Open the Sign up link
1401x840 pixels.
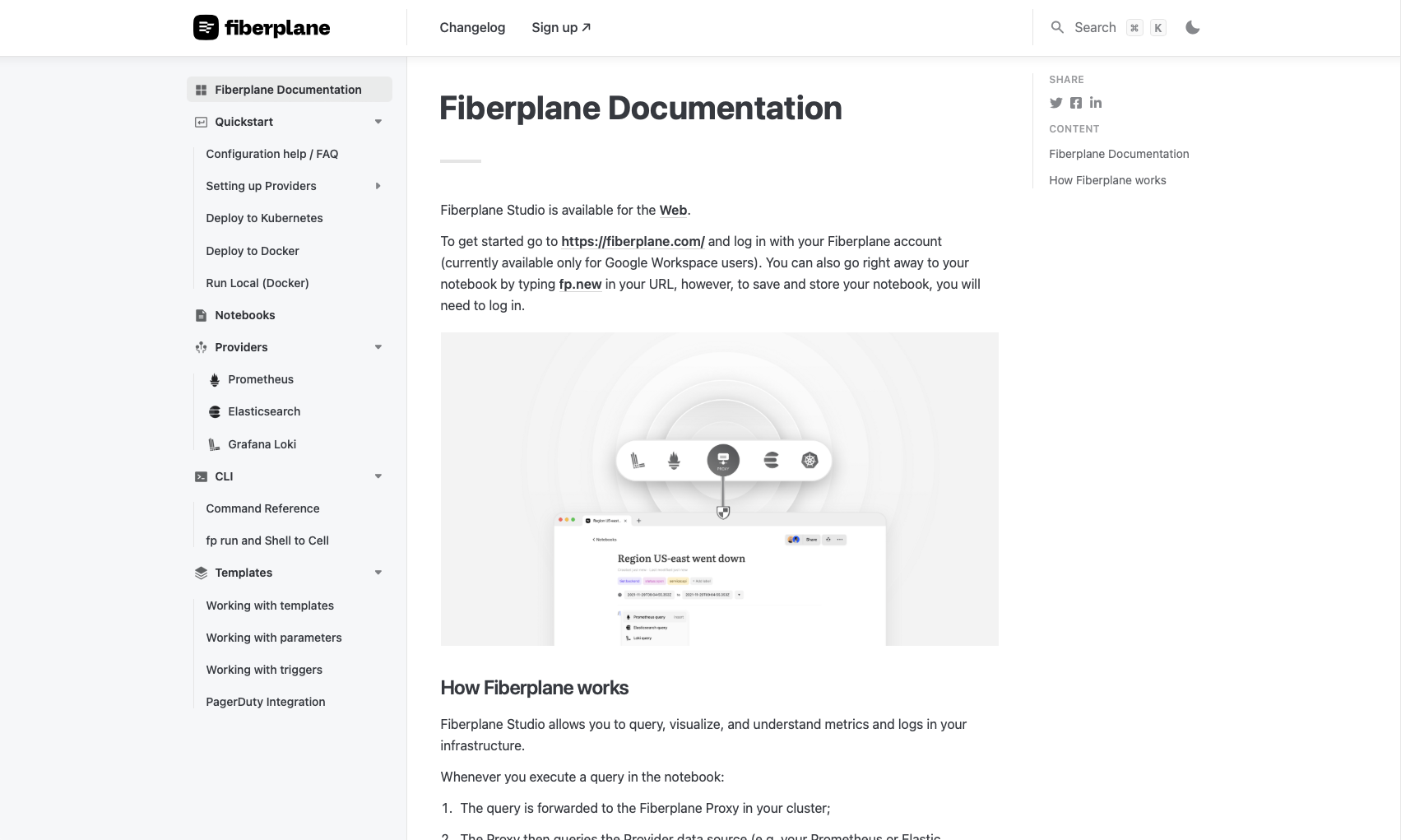point(561,27)
